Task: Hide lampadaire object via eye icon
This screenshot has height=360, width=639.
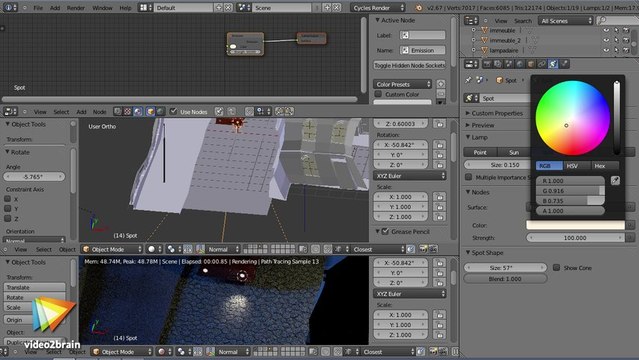Action: coord(606,50)
